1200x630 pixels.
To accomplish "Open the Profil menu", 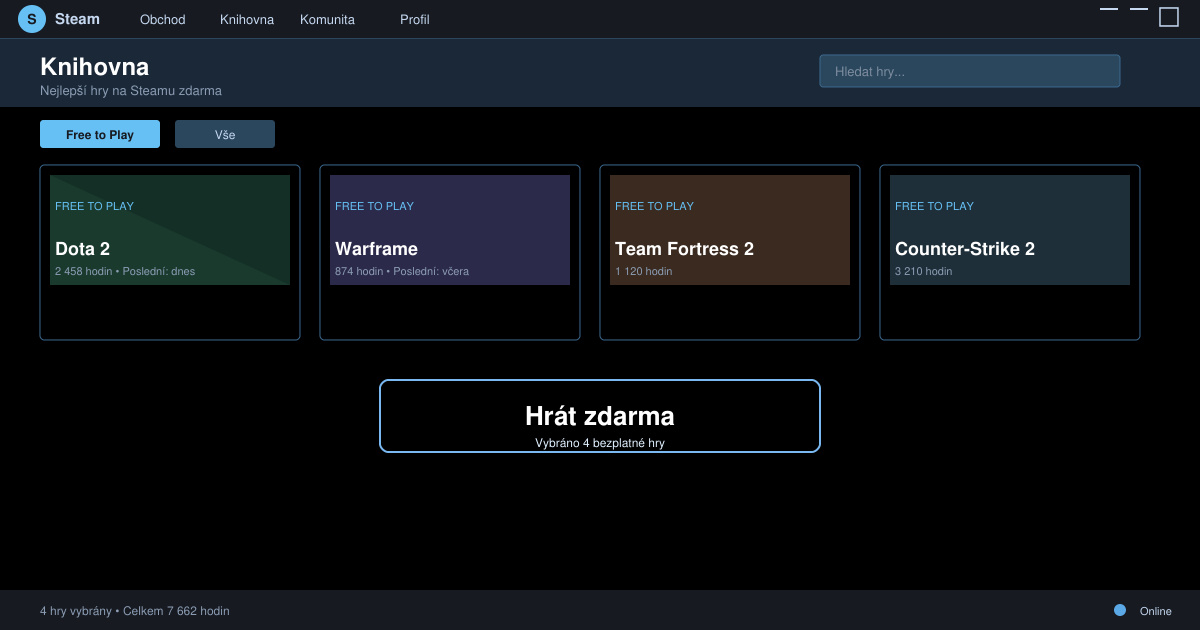I will 414,19.
